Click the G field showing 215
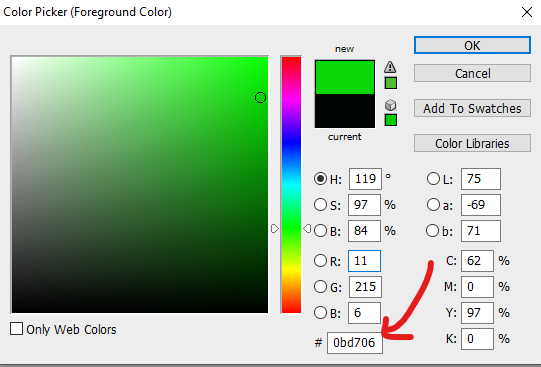The width and height of the screenshot is (541, 367). [x=365, y=287]
